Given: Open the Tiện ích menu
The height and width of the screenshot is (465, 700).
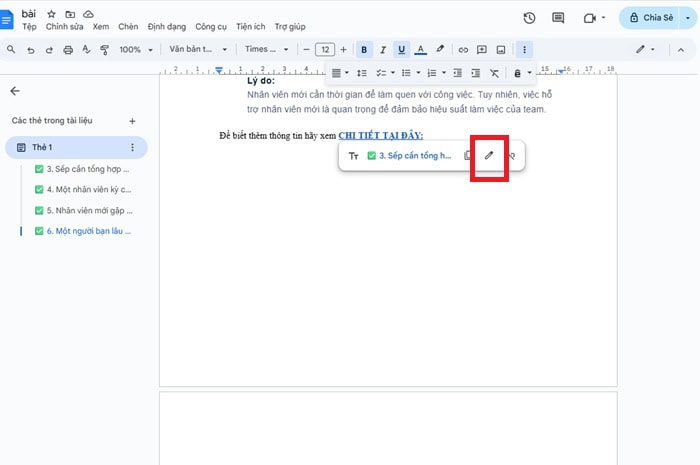Looking at the screenshot, I should (250, 27).
